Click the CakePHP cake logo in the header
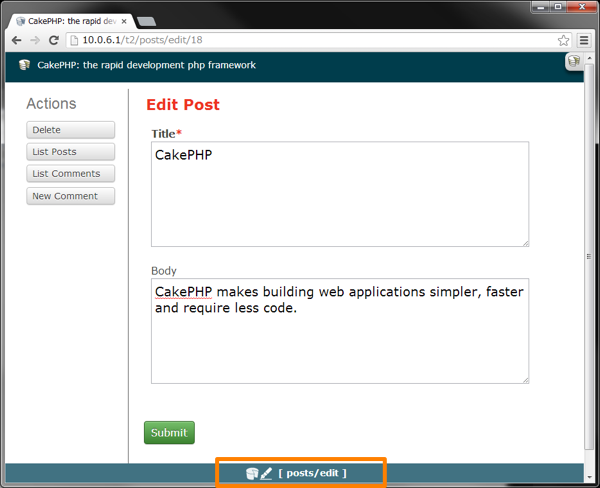This screenshot has height=488, width=600. pyautogui.click(x=24, y=65)
